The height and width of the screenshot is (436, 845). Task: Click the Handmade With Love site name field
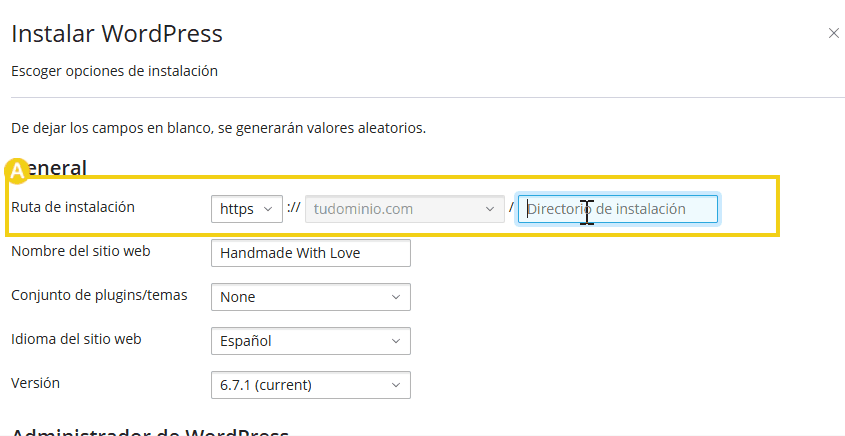pos(311,253)
